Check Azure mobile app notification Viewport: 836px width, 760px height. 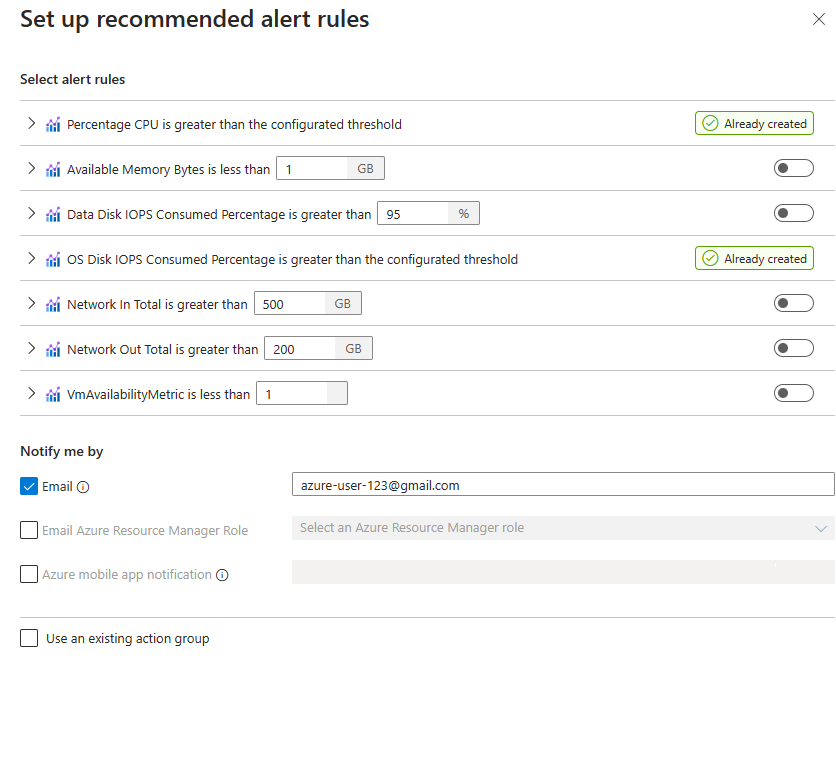[29, 573]
